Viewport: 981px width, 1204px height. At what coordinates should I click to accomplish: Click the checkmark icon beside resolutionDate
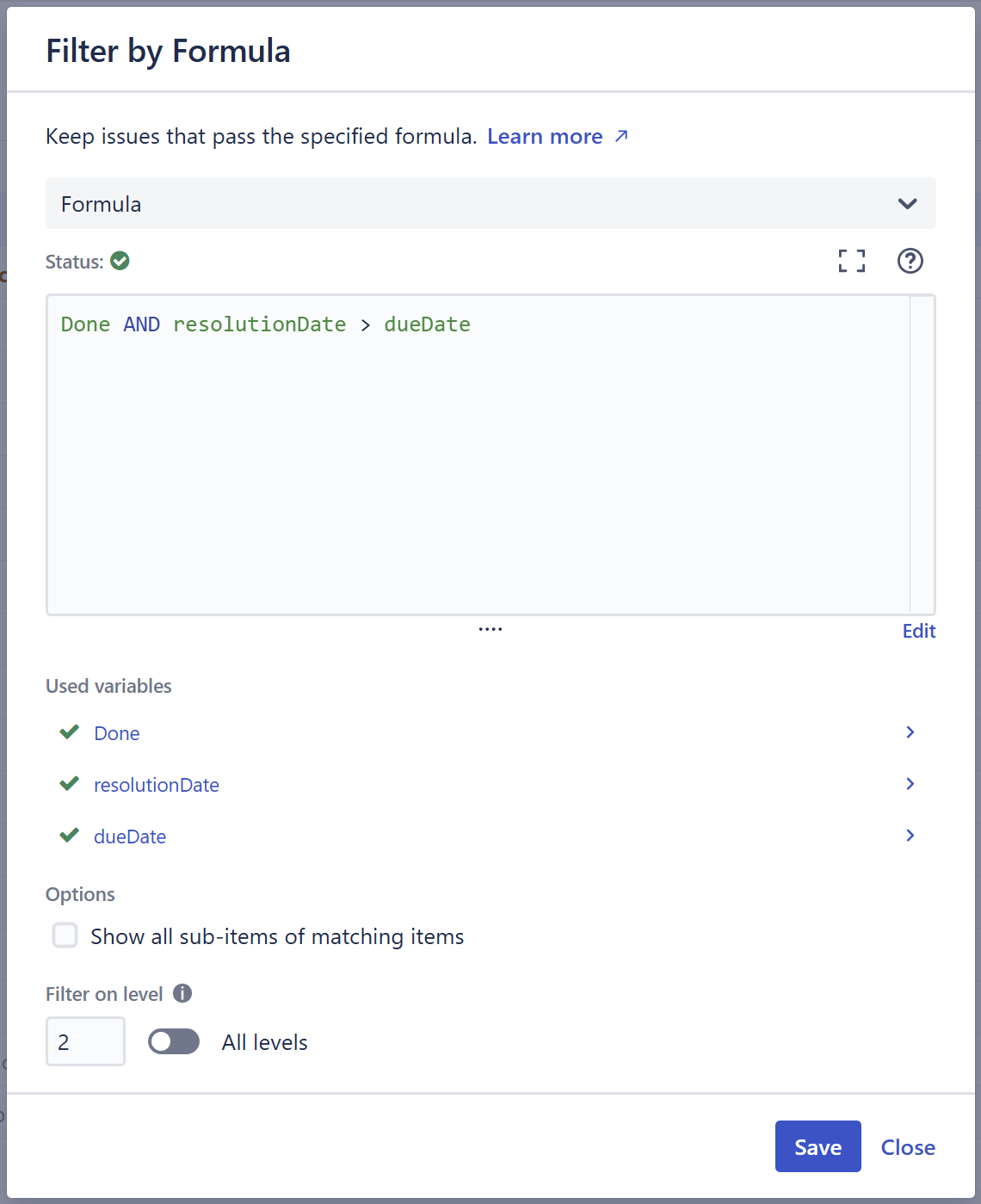(68, 784)
